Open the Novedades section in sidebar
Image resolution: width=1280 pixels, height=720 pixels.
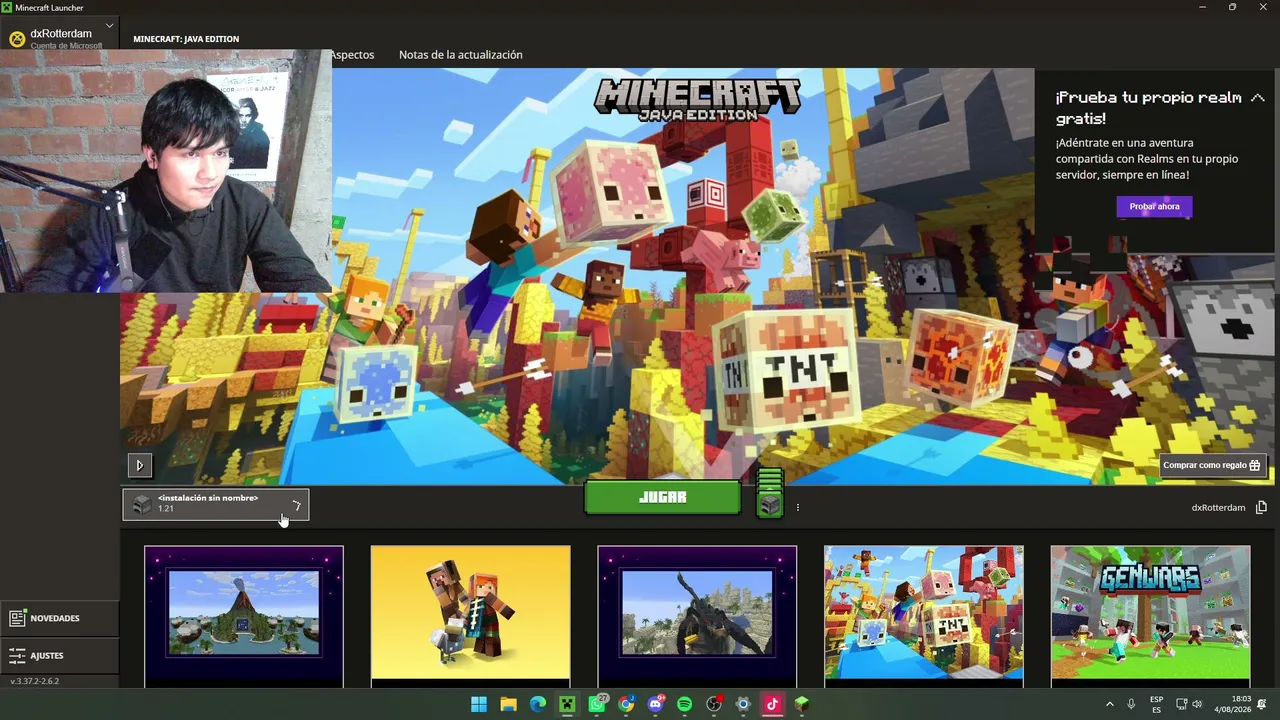[x=59, y=618]
